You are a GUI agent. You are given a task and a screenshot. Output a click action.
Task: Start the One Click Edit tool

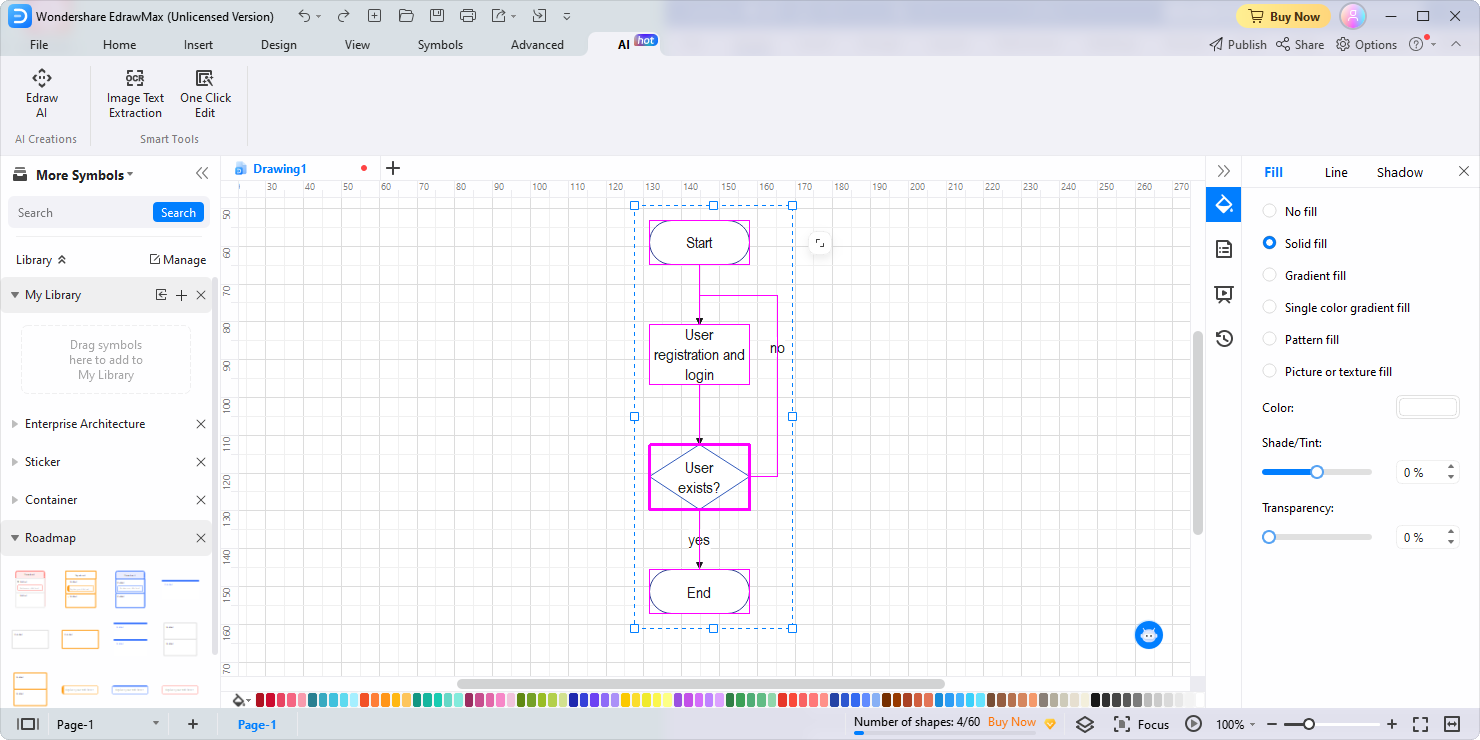[x=205, y=94]
